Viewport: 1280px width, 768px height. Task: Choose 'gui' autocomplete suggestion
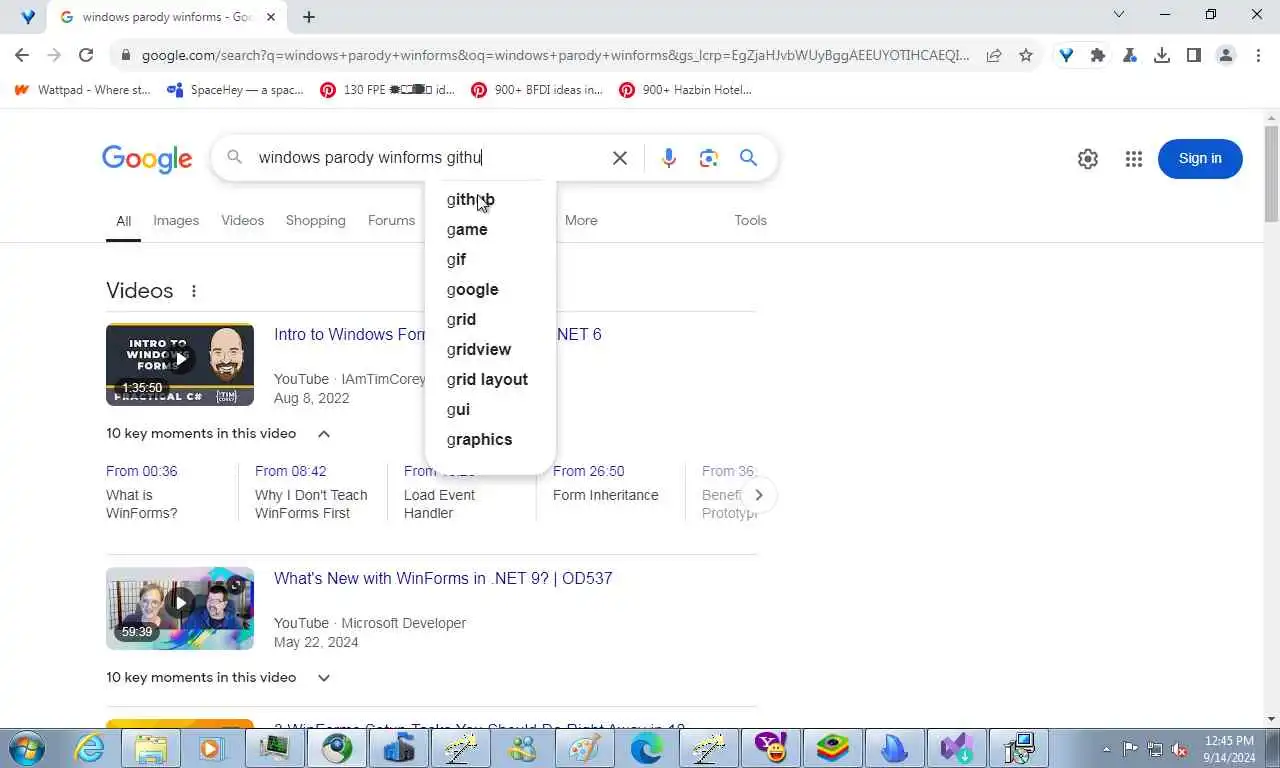(x=490, y=409)
